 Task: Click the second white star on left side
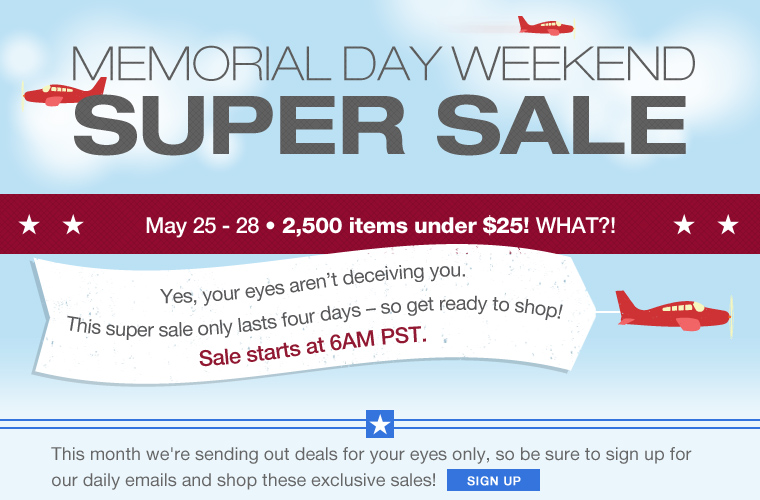73,225
